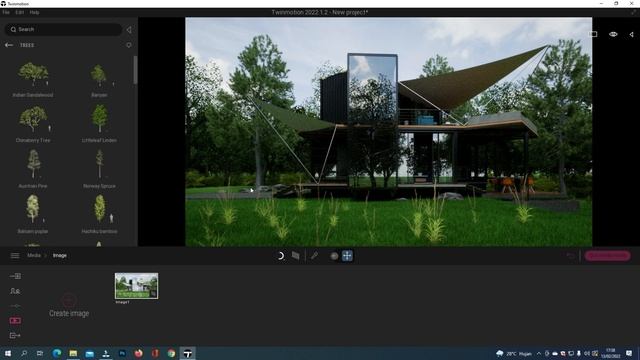Screen dimensions: 640x360
Task: Open Office icon on taskbar
Action: [155, 353]
